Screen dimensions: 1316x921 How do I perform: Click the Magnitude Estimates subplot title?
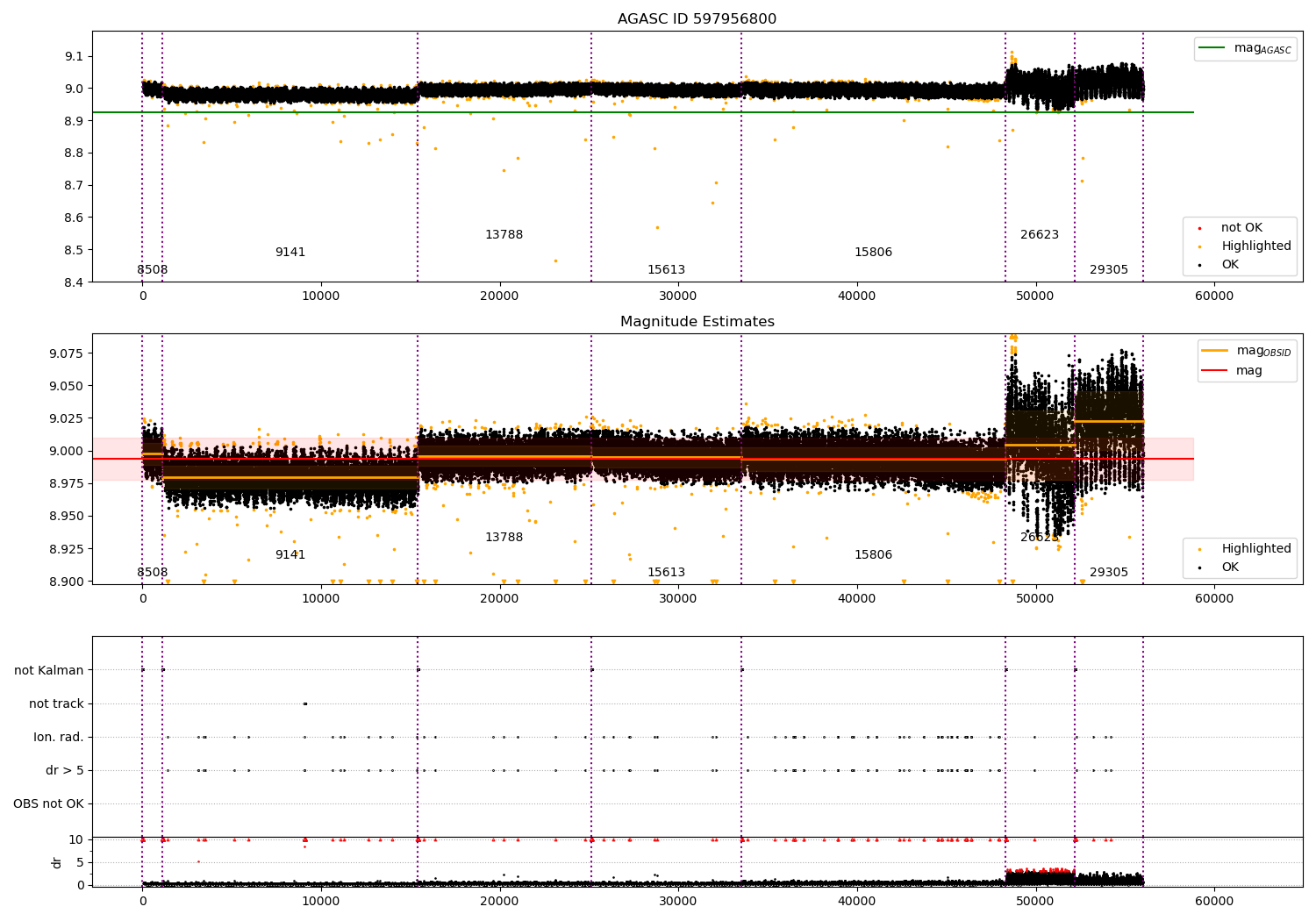[697, 322]
